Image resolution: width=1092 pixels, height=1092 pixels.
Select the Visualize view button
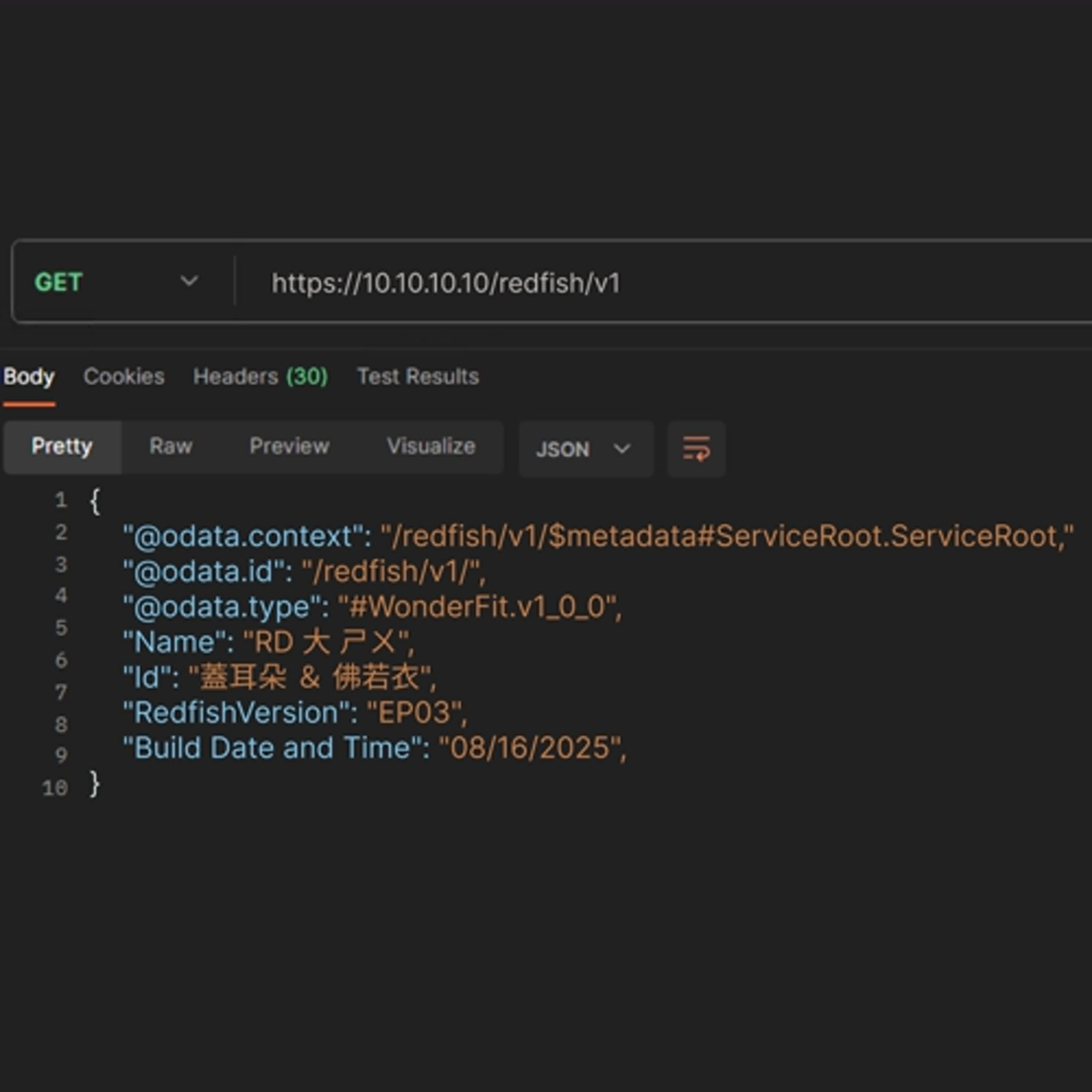(431, 447)
